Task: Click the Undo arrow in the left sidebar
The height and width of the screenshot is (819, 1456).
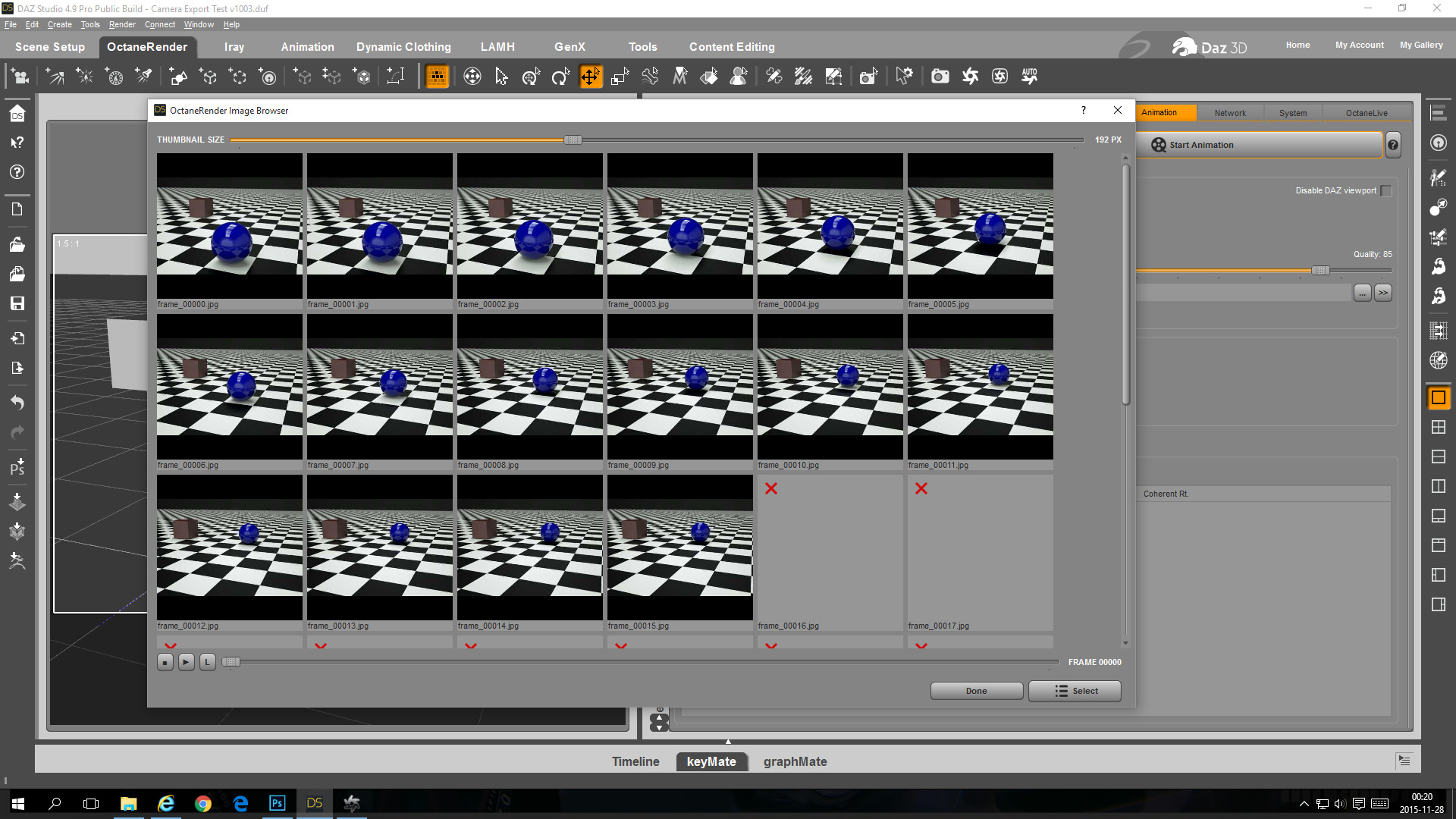Action: (x=17, y=403)
